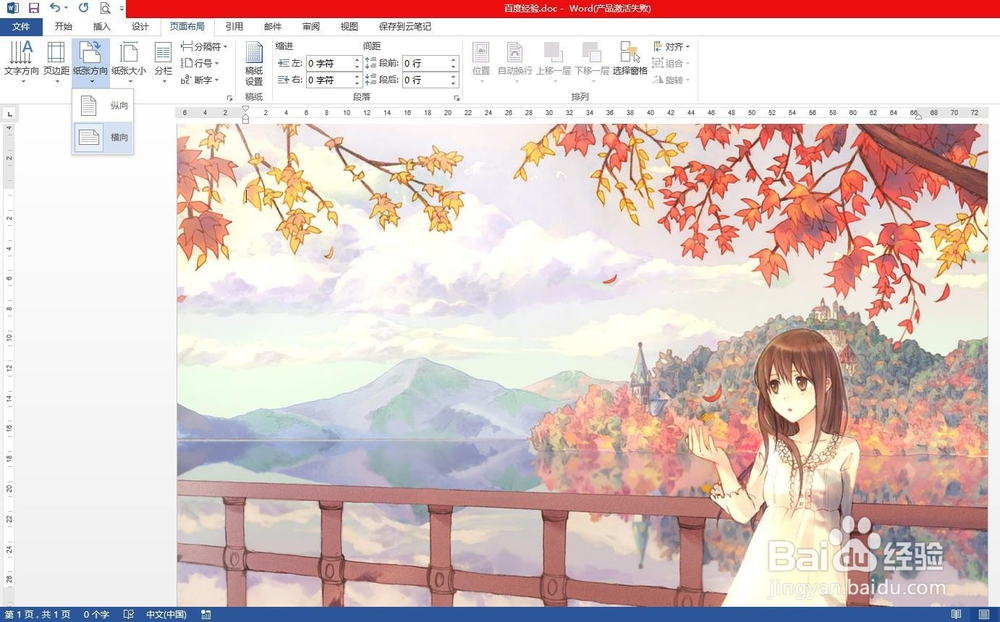The width and height of the screenshot is (1000, 622).
Task: Switch to the 引用 (References) tab
Action: [234, 27]
